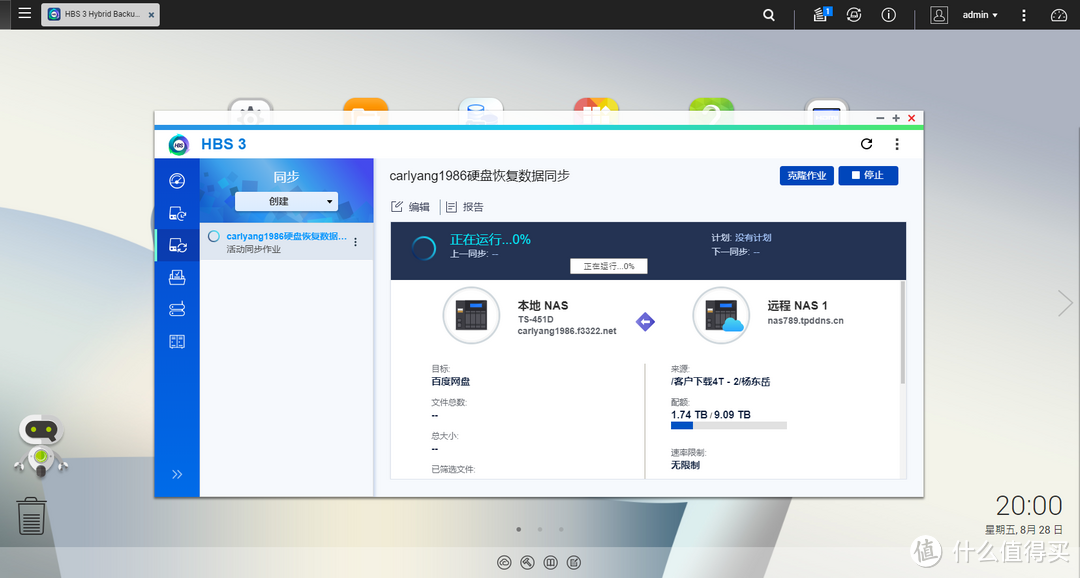Click the 停止 button
Viewport: 1080px width, 578px height.
pos(868,176)
